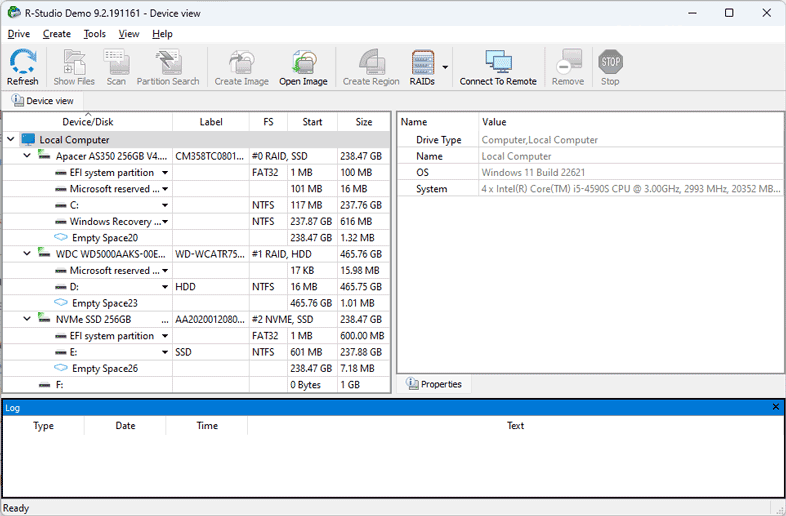Click the Local Computer monitor icon

coord(29,139)
